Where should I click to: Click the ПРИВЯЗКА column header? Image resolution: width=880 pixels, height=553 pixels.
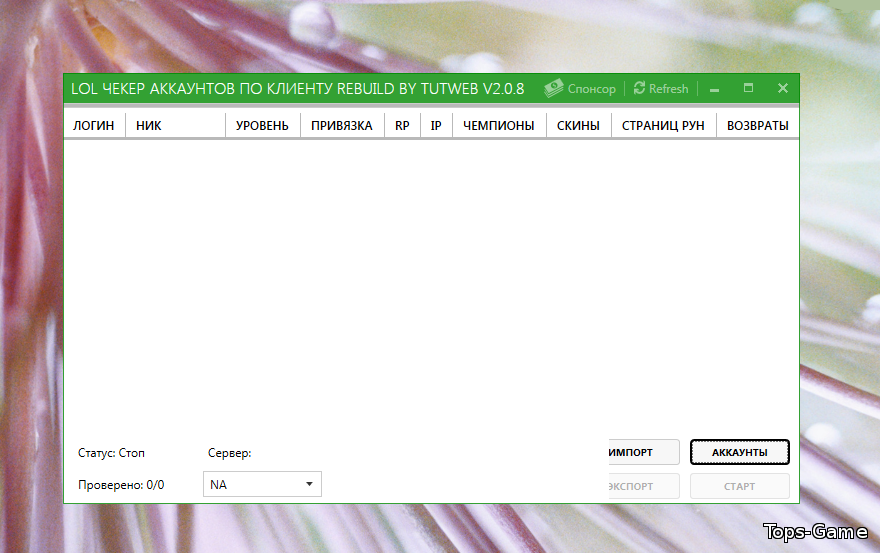tap(341, 126)
